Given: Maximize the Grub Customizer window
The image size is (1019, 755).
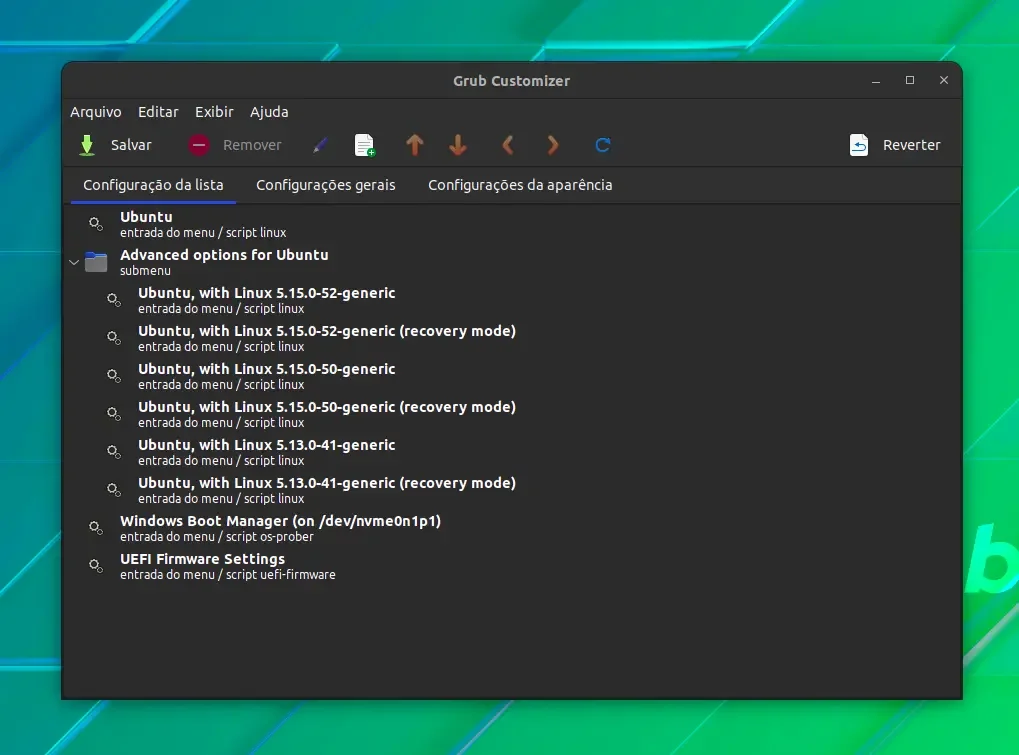Looking at the screenshot, I should point(910,80).
